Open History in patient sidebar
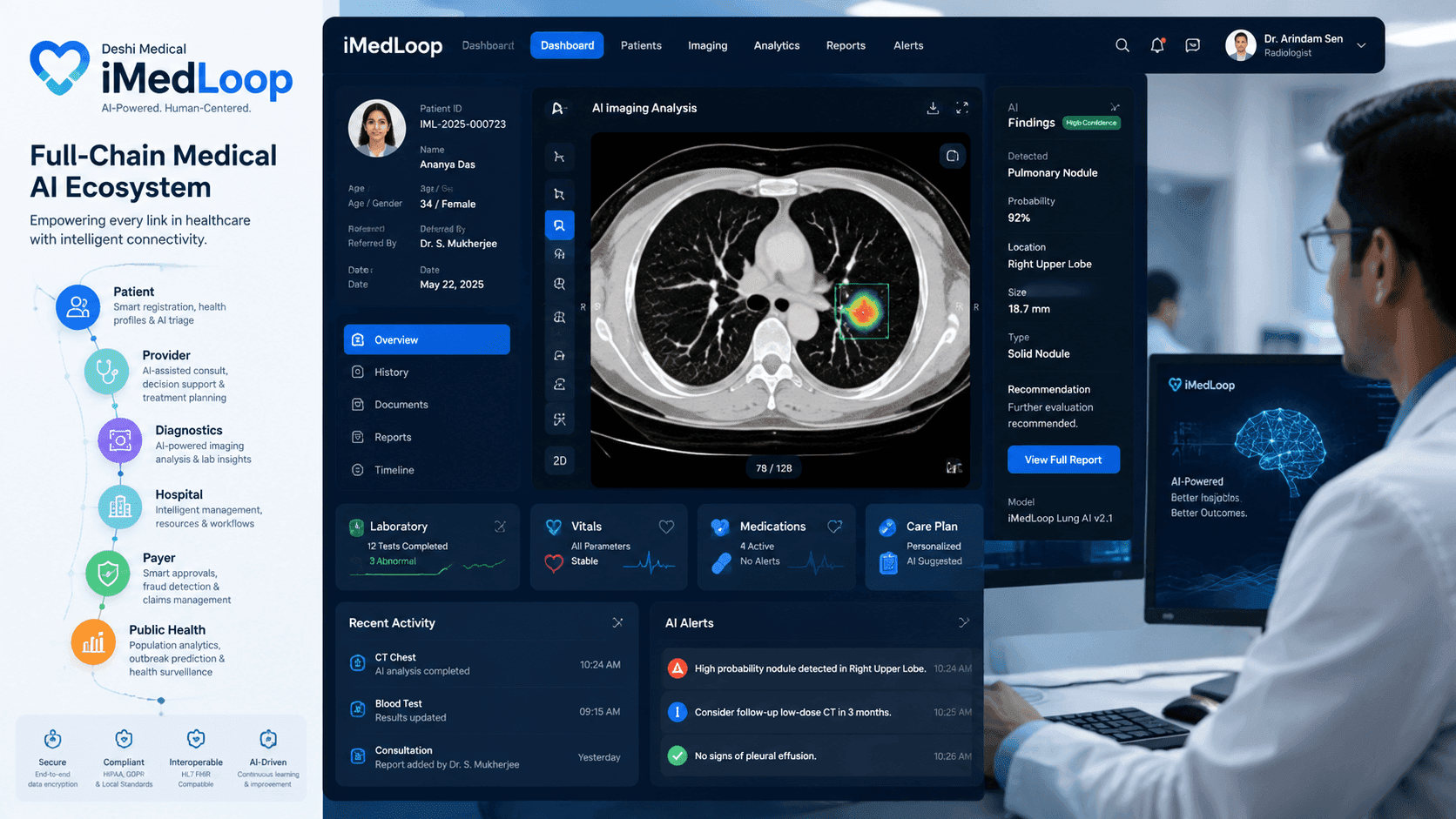 coord(427,372)
